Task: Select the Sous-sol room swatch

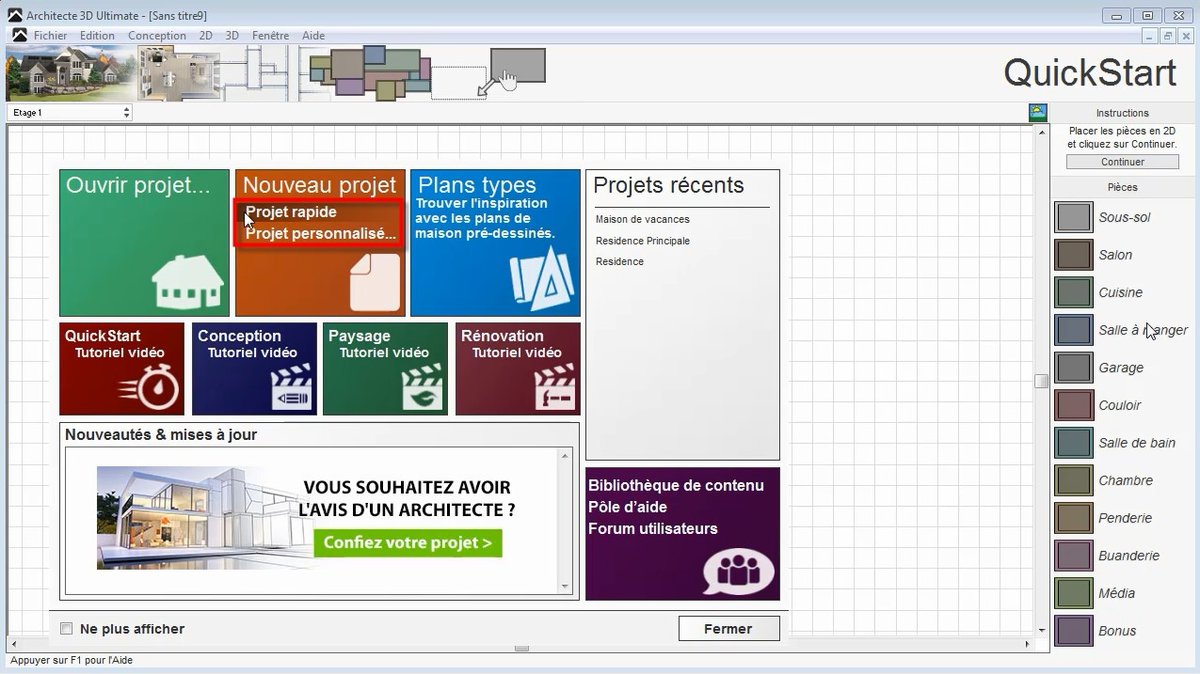Action: [x=1074, y=217]
